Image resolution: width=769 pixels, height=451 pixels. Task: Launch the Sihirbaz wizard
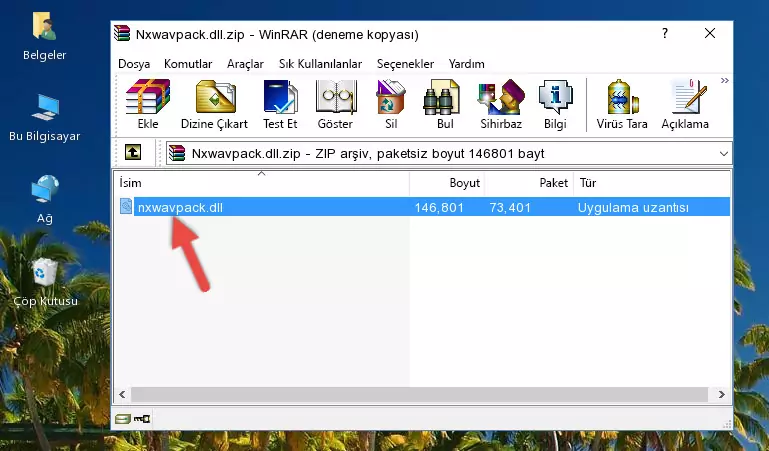(501, 97)
